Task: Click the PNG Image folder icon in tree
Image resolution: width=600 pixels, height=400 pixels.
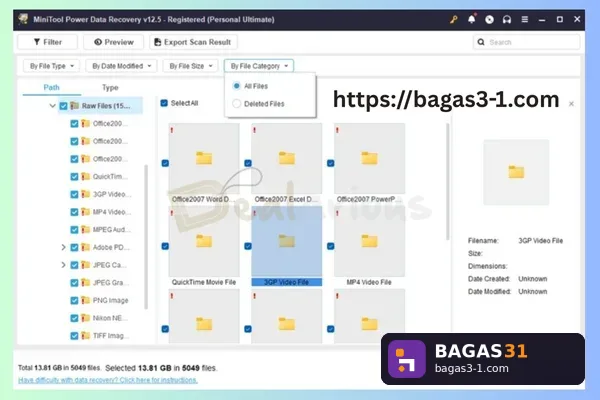Action: point(85,300)
